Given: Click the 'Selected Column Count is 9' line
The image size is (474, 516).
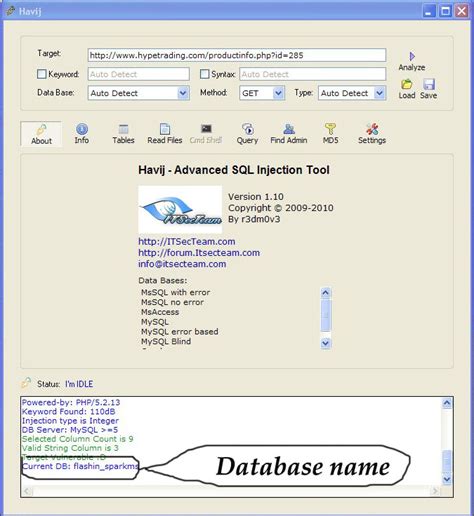Looking at the screenshot, I should pos(78,439).
